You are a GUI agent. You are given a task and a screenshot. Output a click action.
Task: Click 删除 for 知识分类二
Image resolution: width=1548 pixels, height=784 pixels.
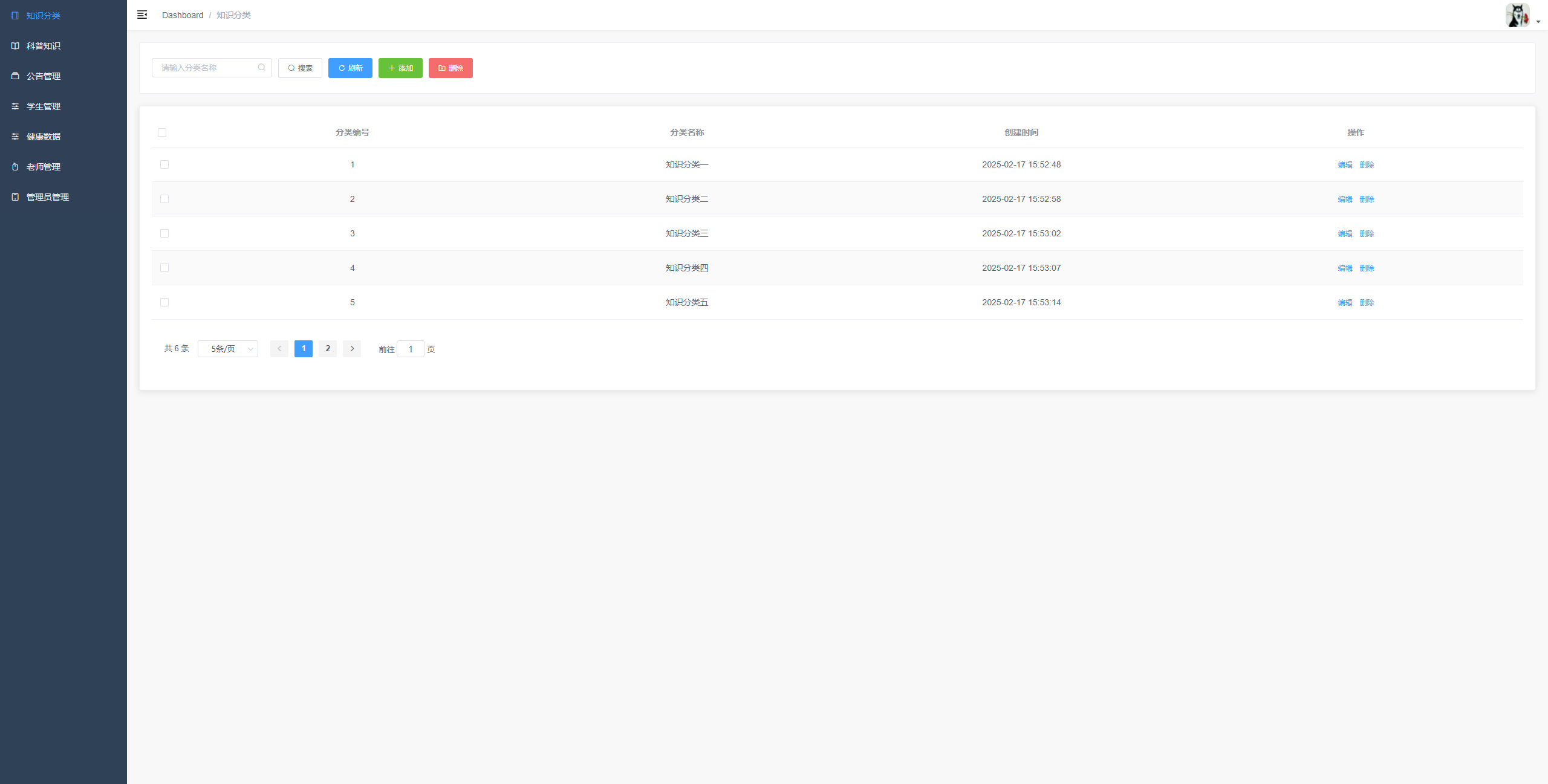pyautogui.click(x=1367, y=199)
